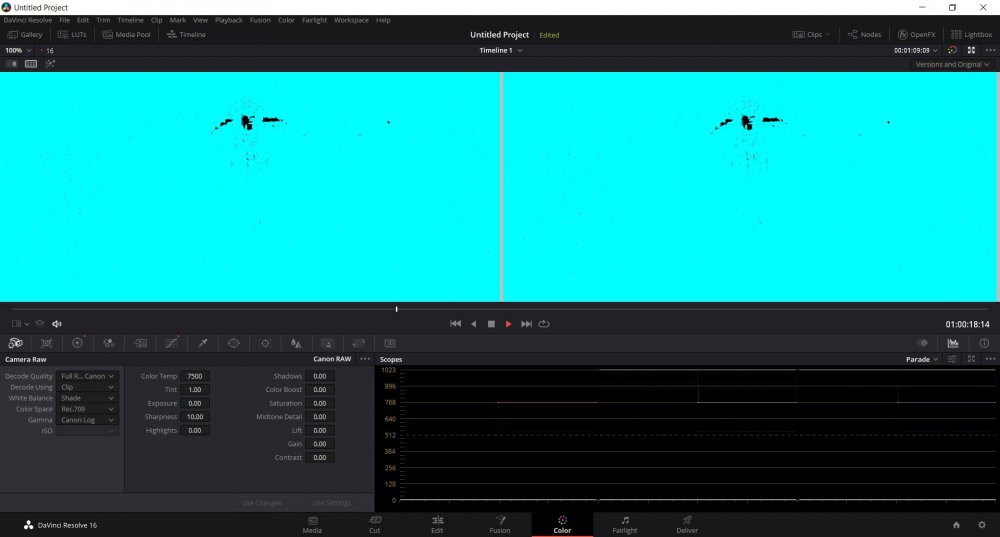
Task: Click the Color Temp value field
Action: 195,376
